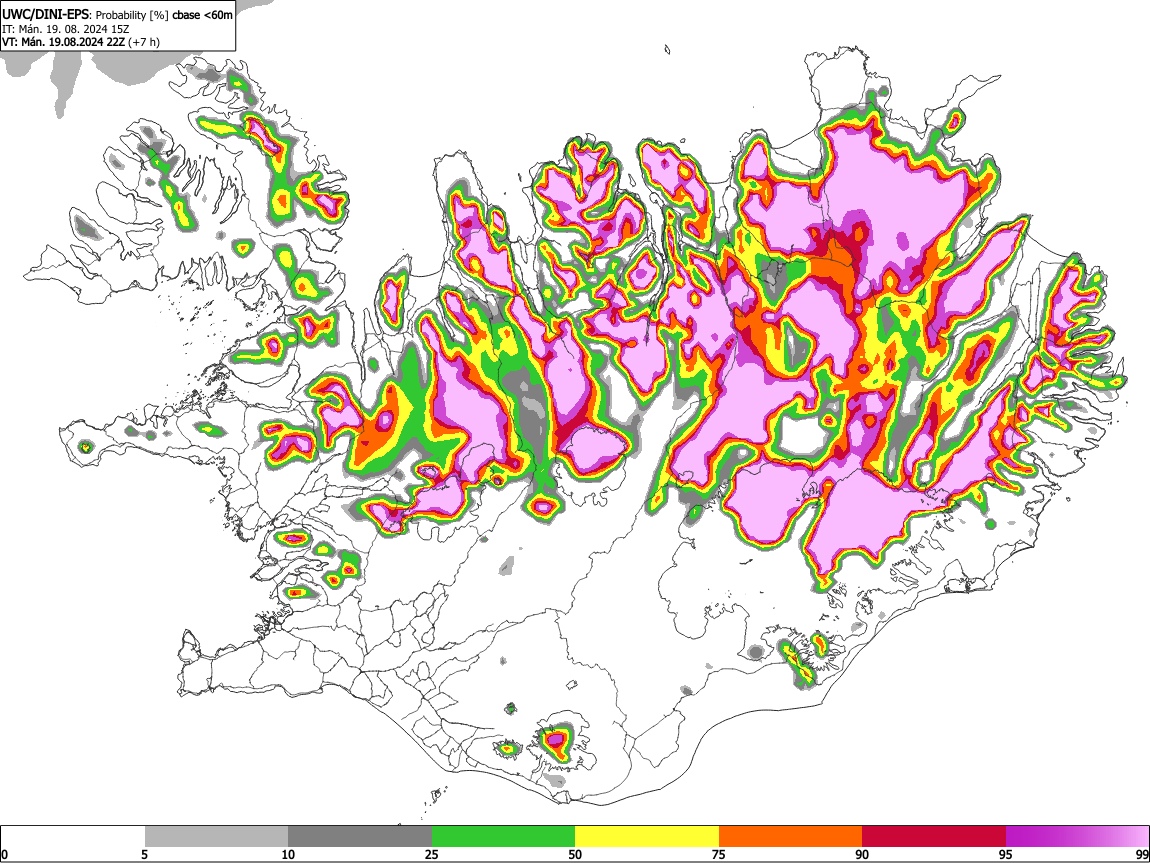Click the legend value '99'
Viewport: 1150px width, 863px height.
pos(1142,854)
